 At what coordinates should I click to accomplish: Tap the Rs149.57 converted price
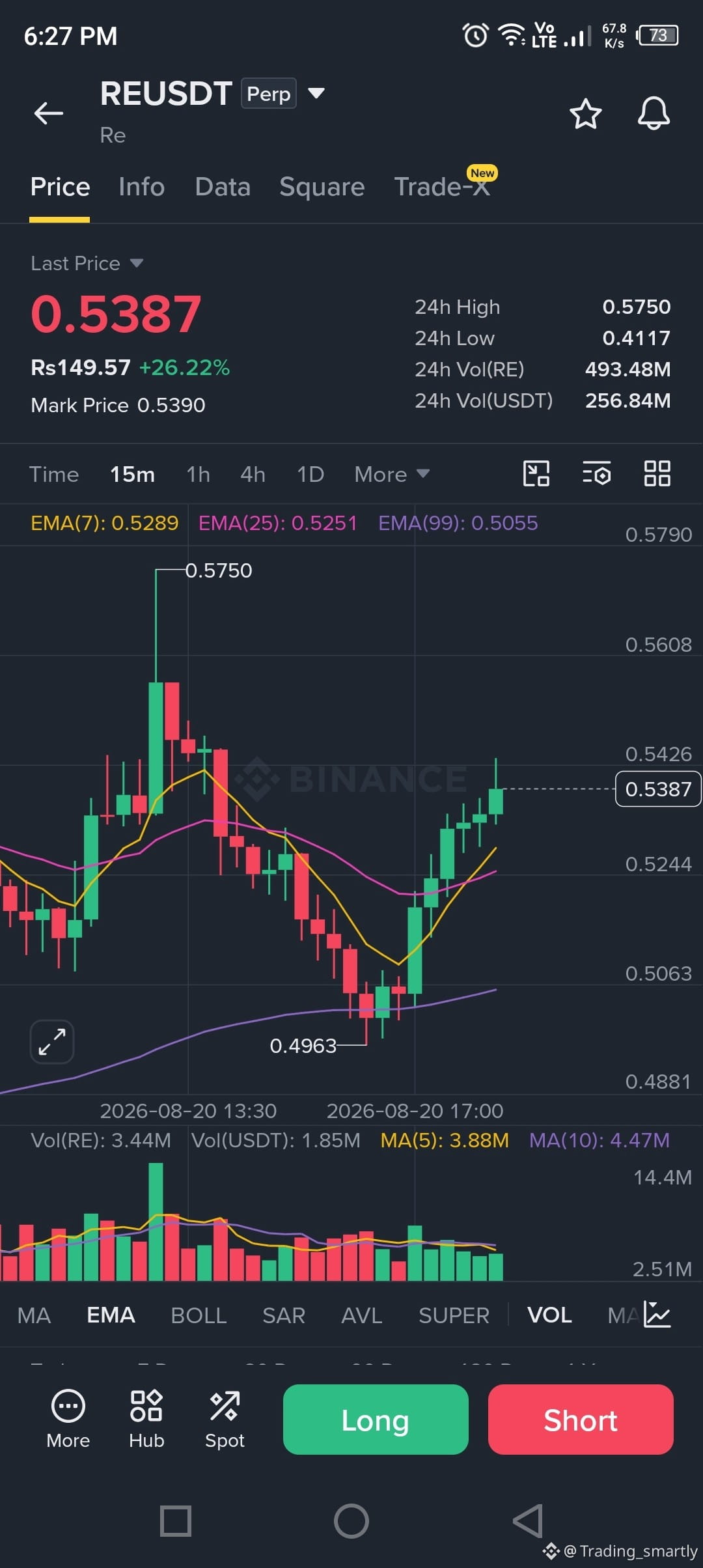coord(81,367)
